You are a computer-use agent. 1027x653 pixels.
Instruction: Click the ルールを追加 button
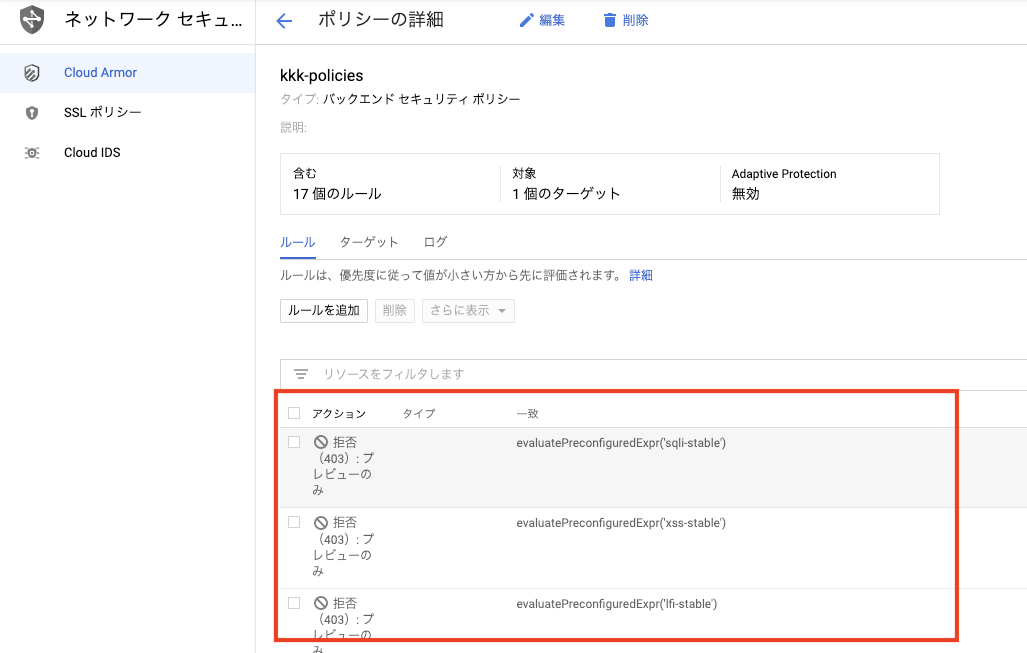[x=324, y=310]
